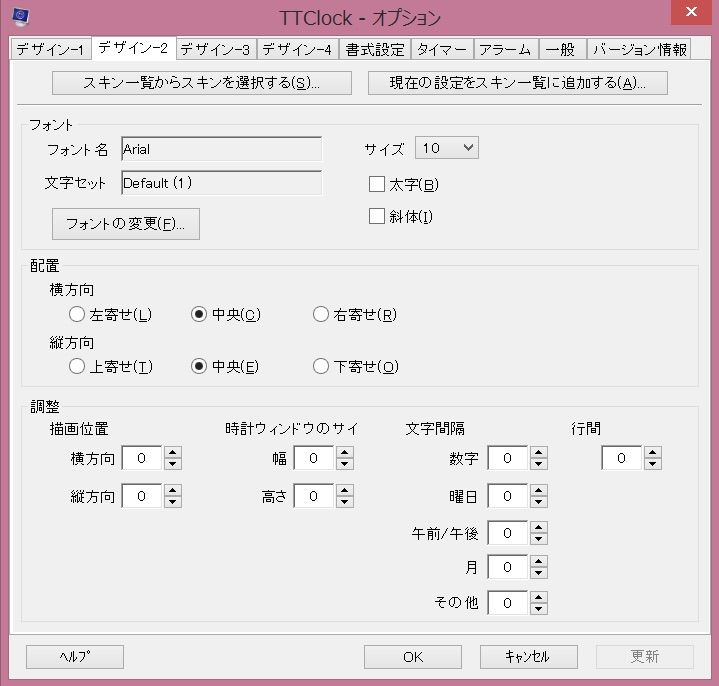Switch to the タイマー tab
The height and width of the screenshot is (686, 719).
[x=442, y=49]
